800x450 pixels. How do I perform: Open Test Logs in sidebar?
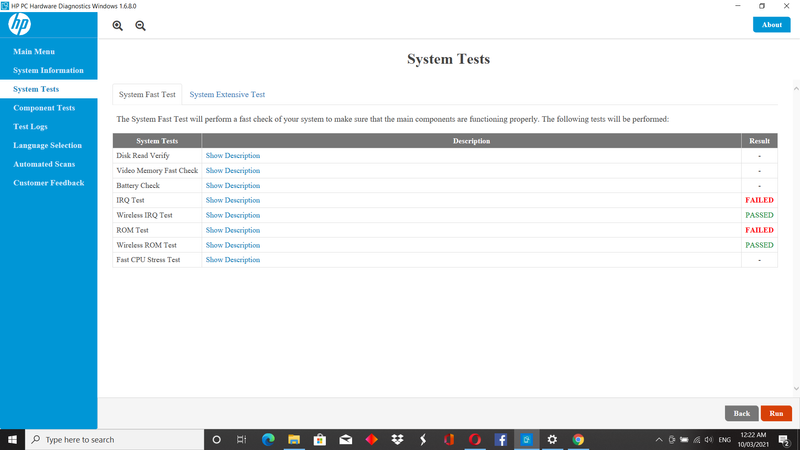[31, 127]
